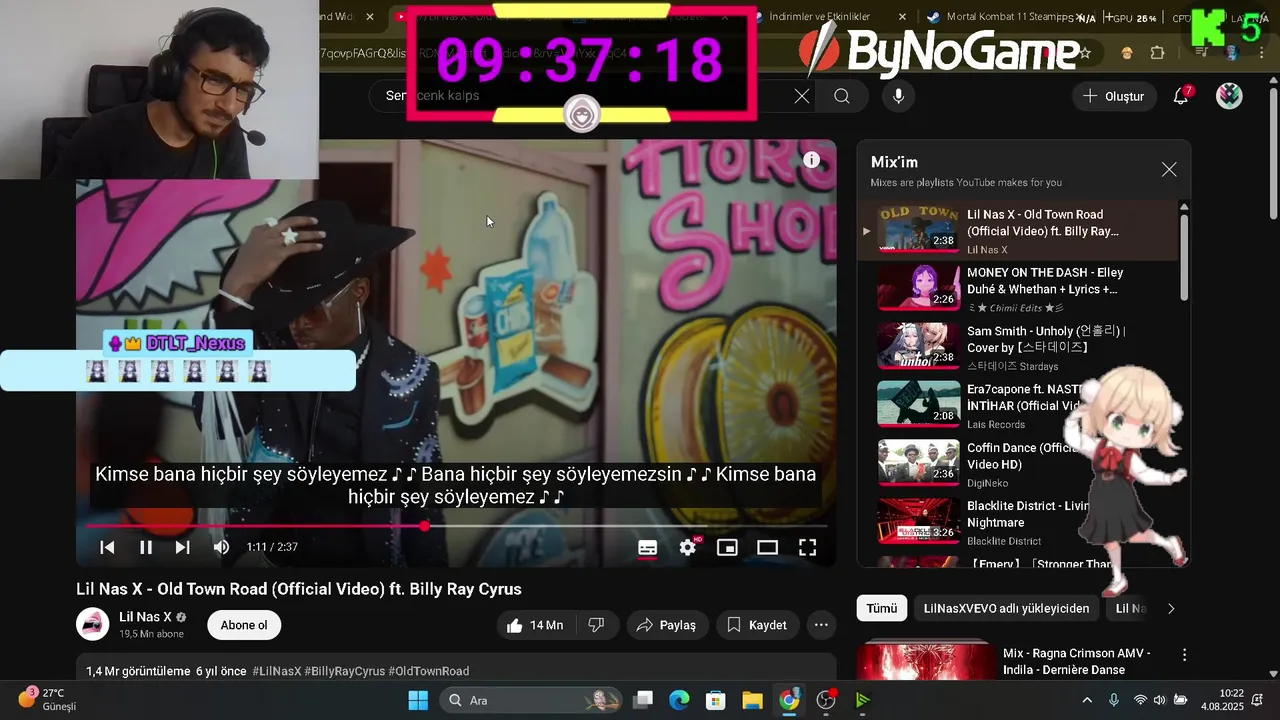The width and height of the screenshot is (1280, 720).
Task: Seek on the red video progress bar
Action: (x=456, y=525)
